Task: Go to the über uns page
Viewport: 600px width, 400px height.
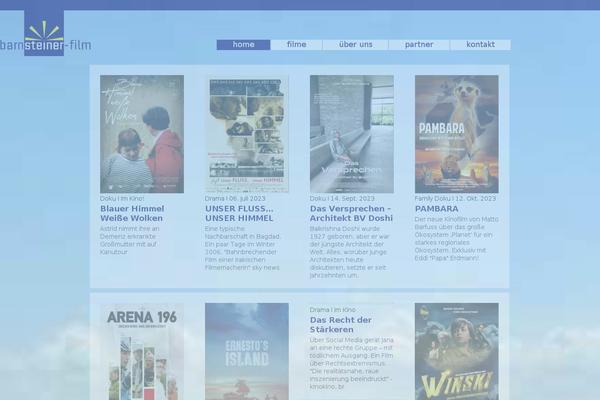Action: click(355, 45)
